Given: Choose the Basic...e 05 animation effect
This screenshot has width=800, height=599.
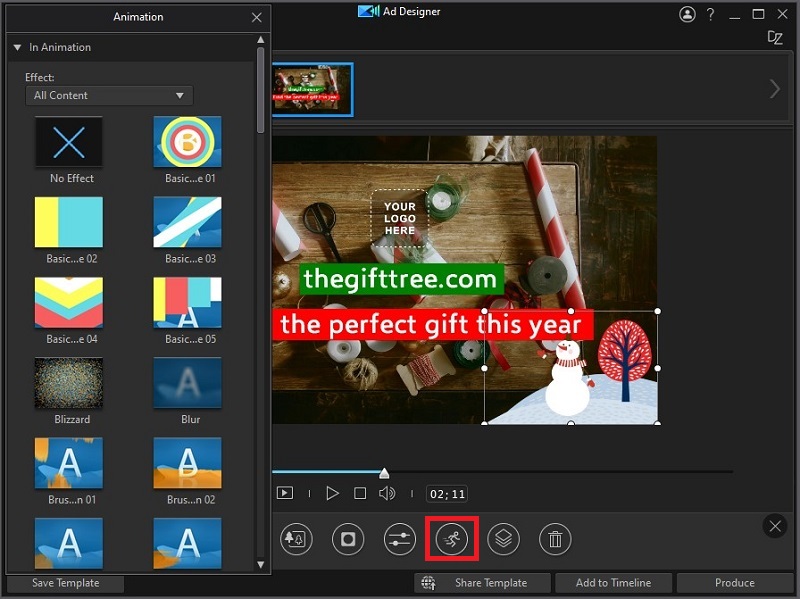Looking at the screenshot, I should click(x=187, y=302).
